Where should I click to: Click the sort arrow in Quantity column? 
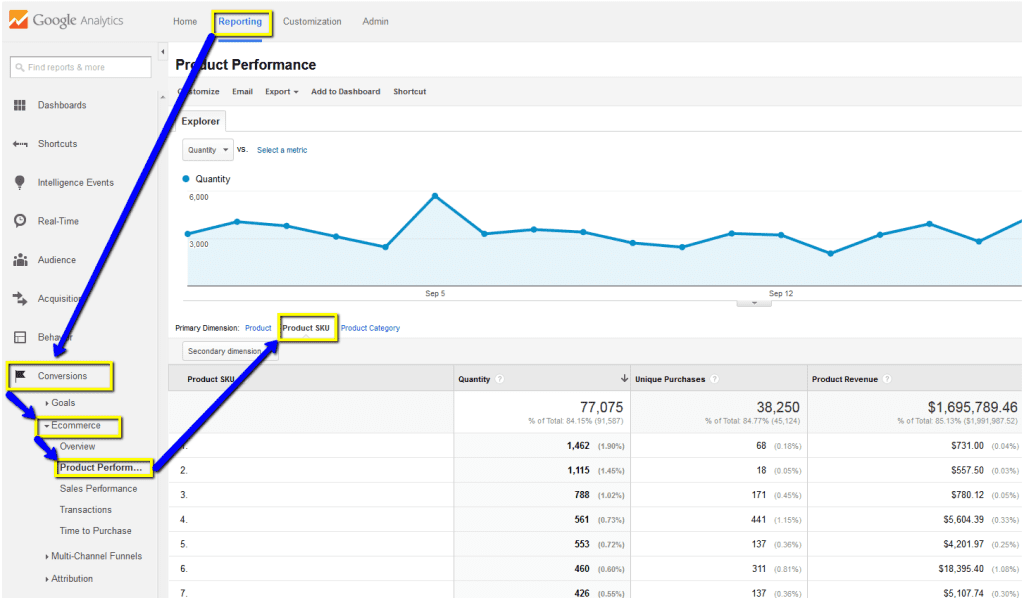click(x=624, y=379)
